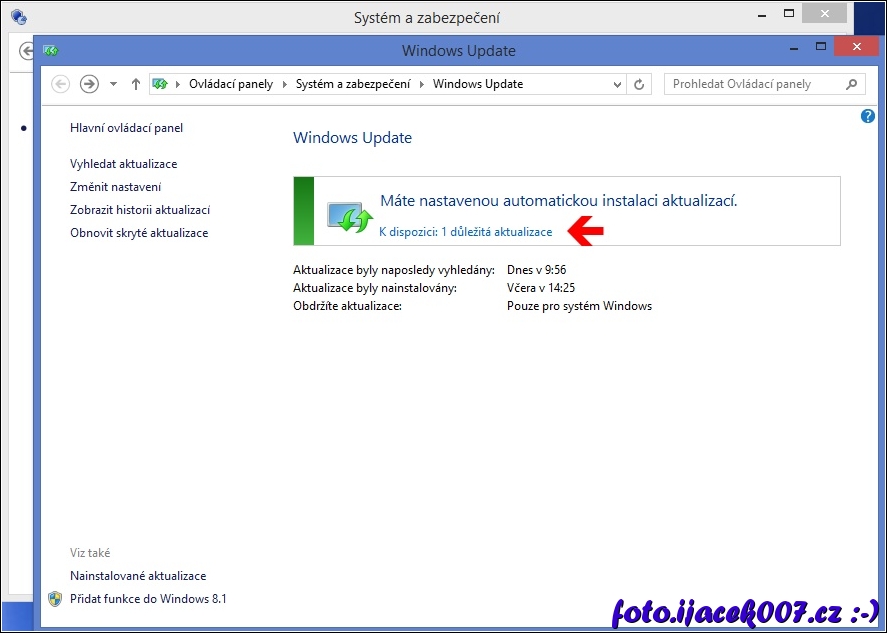Show Zobrazit historii aktualizací

(139, 210)
